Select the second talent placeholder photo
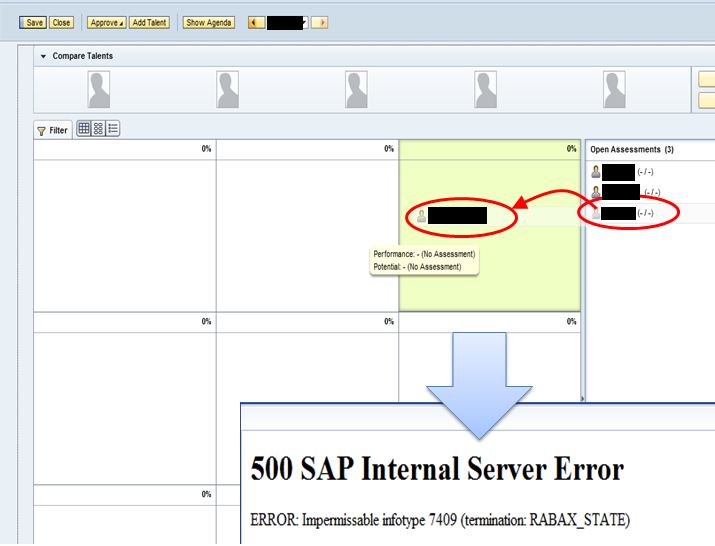Screen dimensions: 715x546 click(228, 89)
